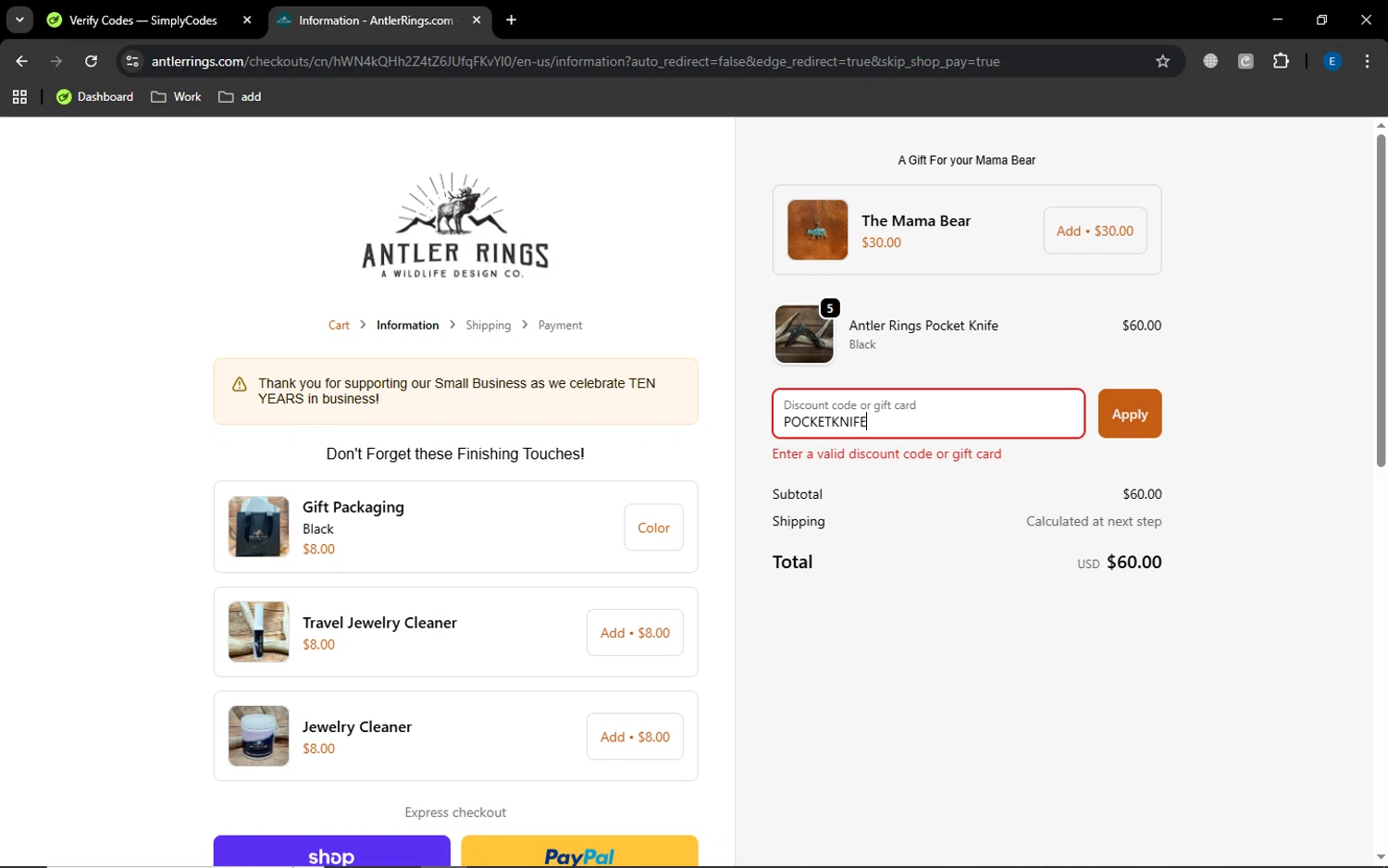Bookmark this page with the star icon
This screenshot has height=868, width=1388.
[x=1163, y=61]
